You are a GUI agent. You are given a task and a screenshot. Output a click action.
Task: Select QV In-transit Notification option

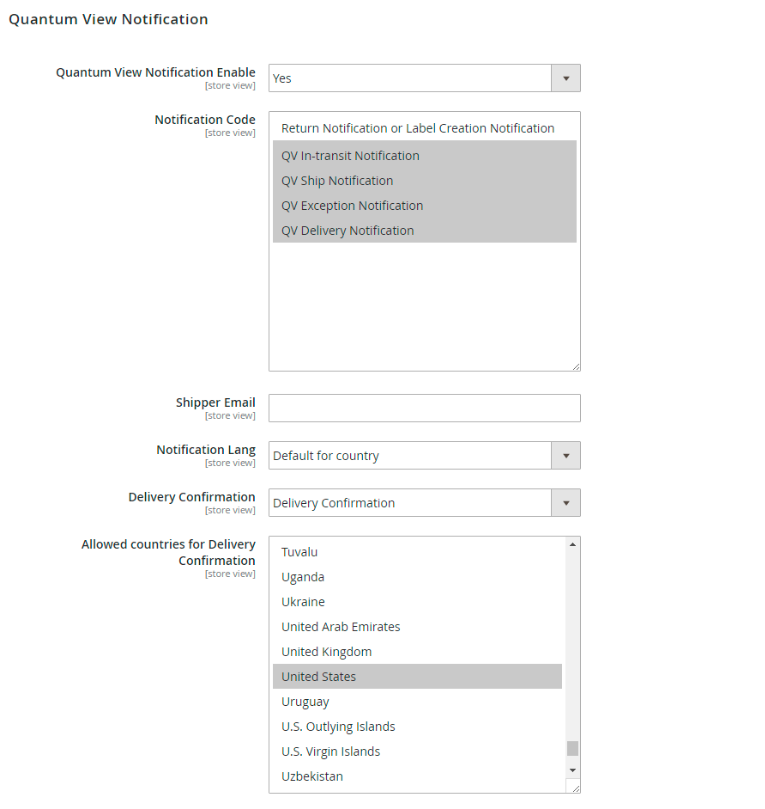point(350,156)
